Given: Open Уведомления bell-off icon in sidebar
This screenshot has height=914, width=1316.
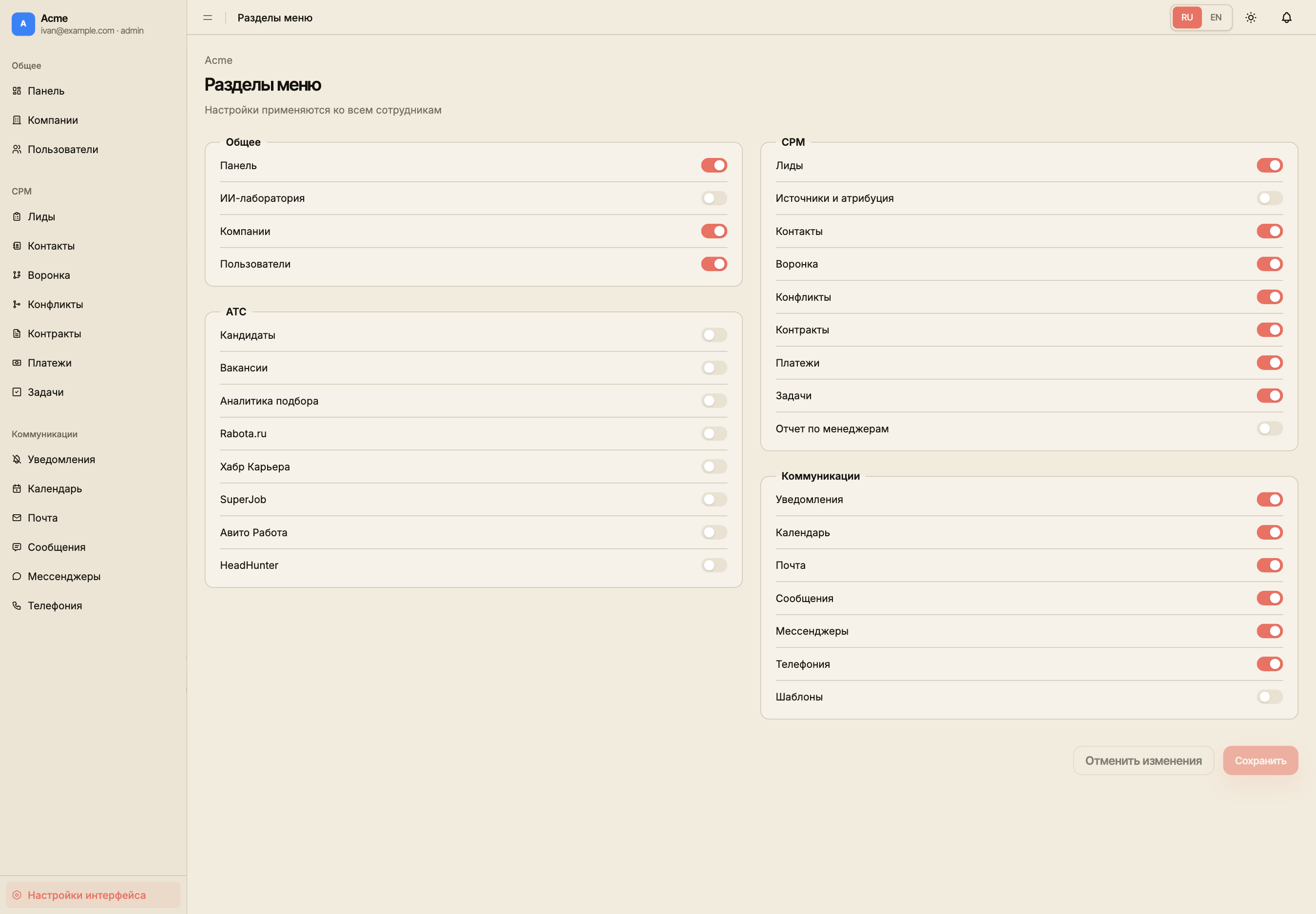Looking at the screenshot, I should point(17,459).
